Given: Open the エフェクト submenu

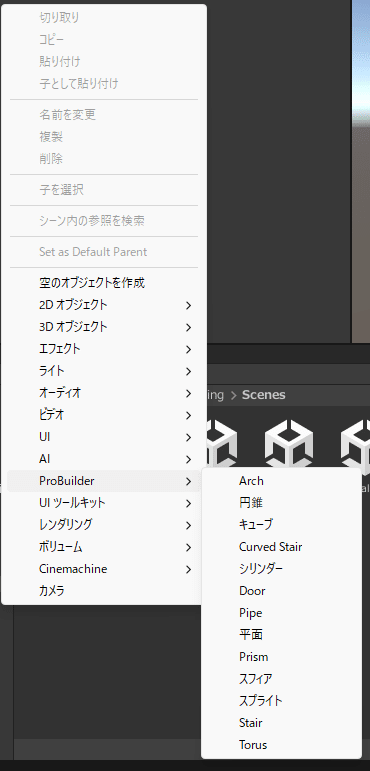Looking at the screenshot, I should (x=103, y=349).
